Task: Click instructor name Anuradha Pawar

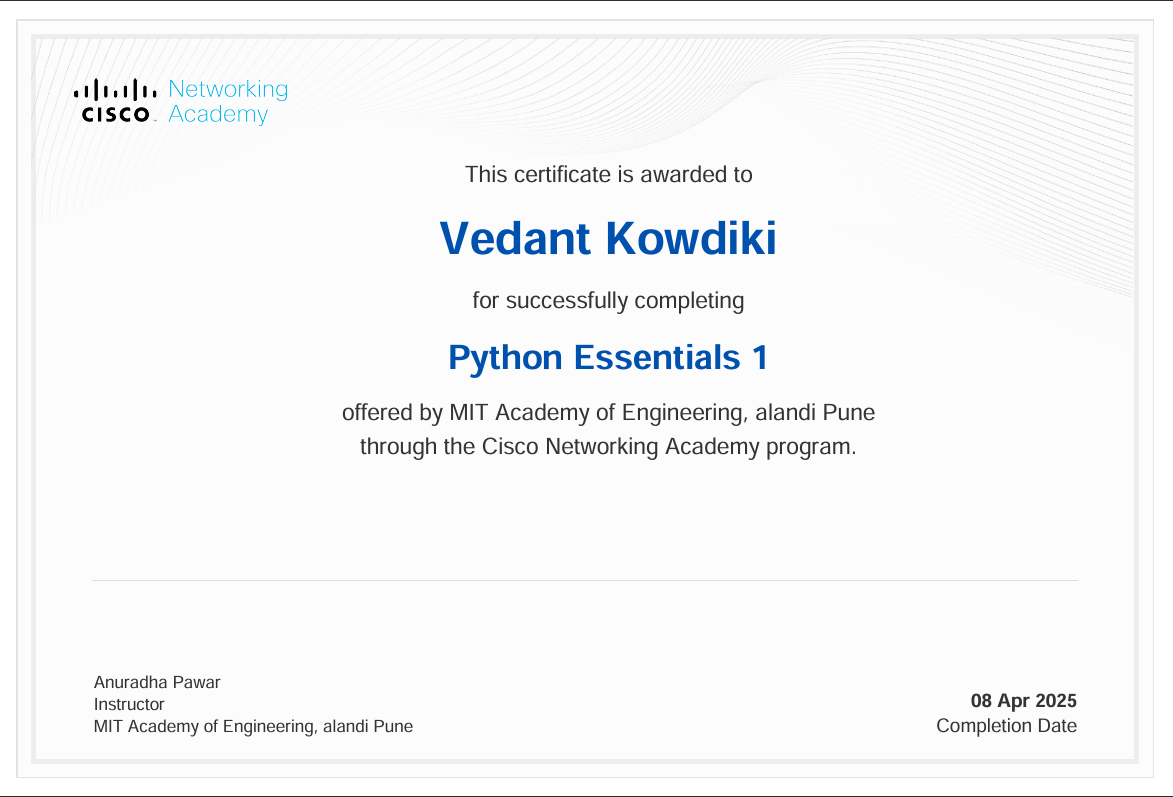Action: pos(157,682)
